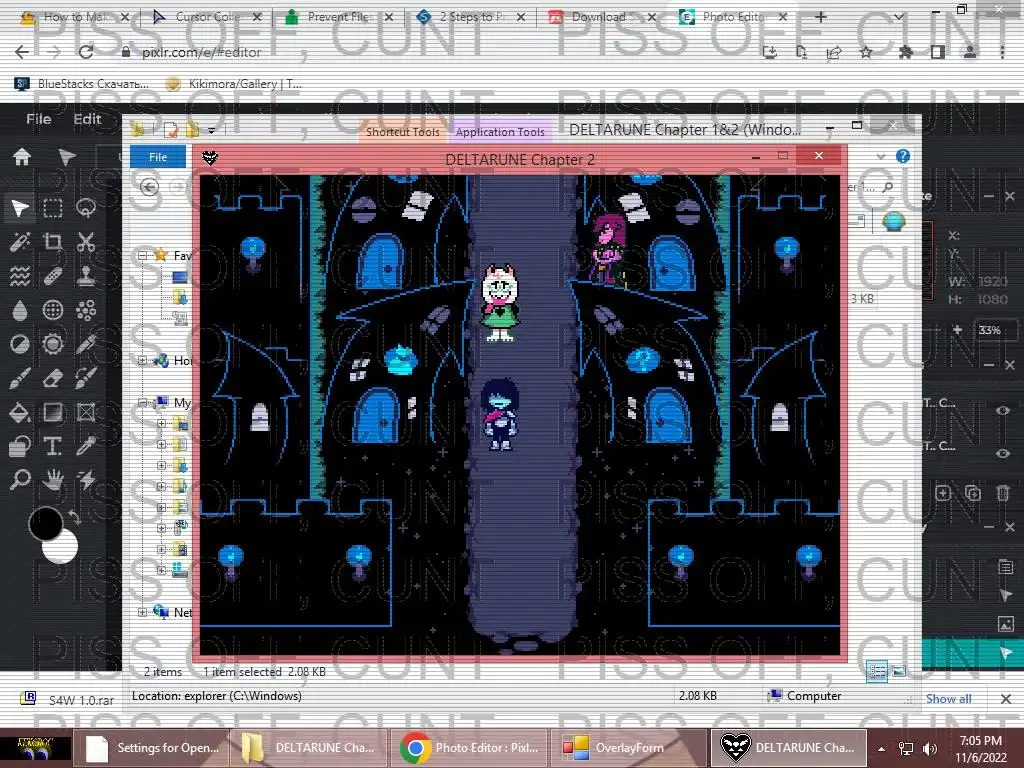Select the Eraser tool
Screen dimensions: 1024x768
click(x=53, y=377)
